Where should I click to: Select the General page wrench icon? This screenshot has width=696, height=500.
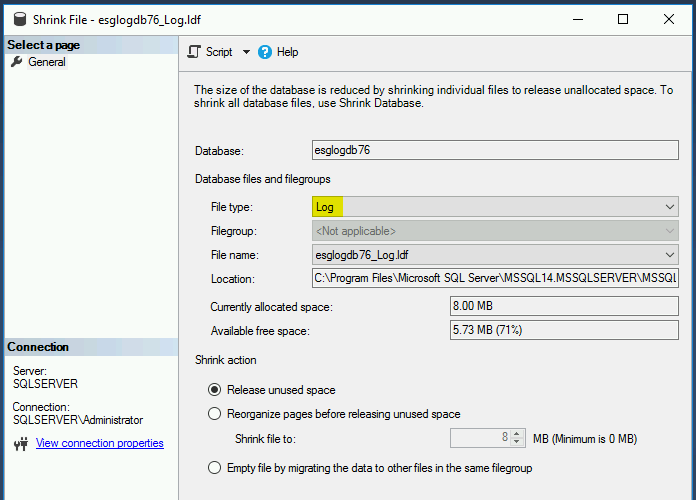click(x=16, y=62)
